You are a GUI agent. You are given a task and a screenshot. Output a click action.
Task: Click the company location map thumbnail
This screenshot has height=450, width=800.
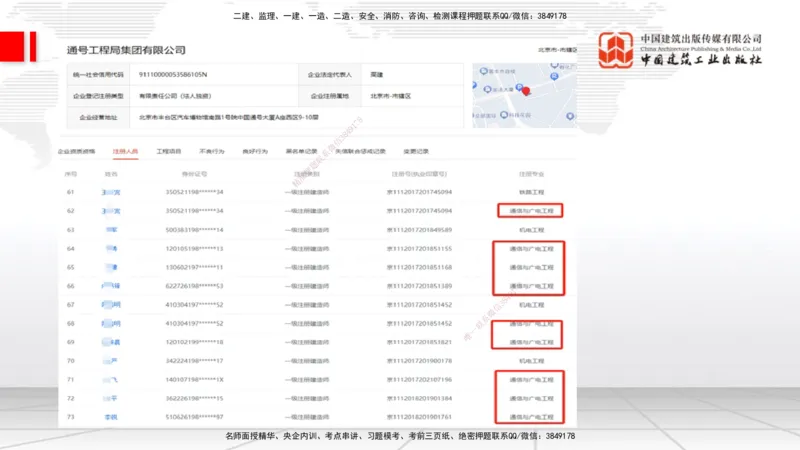pyautogui.click(x=524, y=95)
